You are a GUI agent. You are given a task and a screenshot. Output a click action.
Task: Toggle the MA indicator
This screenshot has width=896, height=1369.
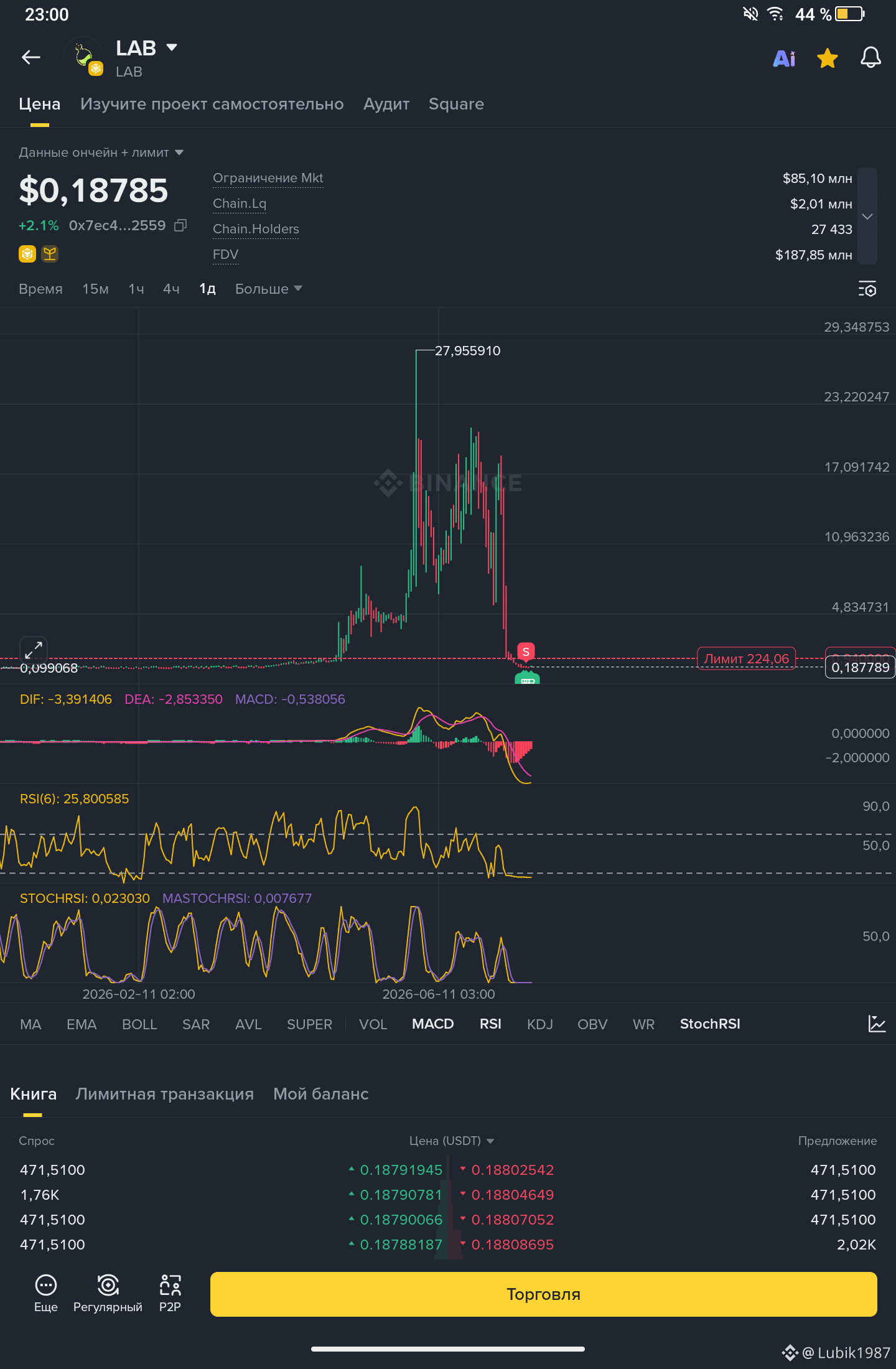click(x=30, y=1024)
